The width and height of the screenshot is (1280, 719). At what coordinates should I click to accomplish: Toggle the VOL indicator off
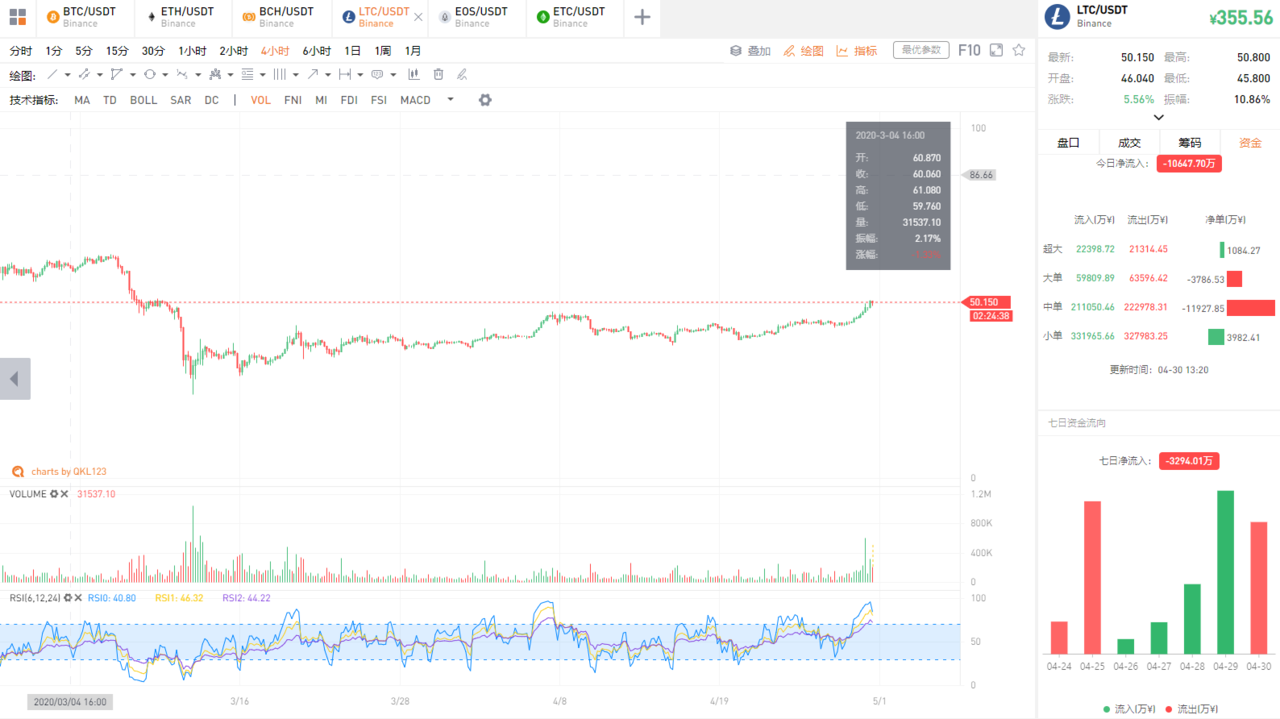click(261, 100)
